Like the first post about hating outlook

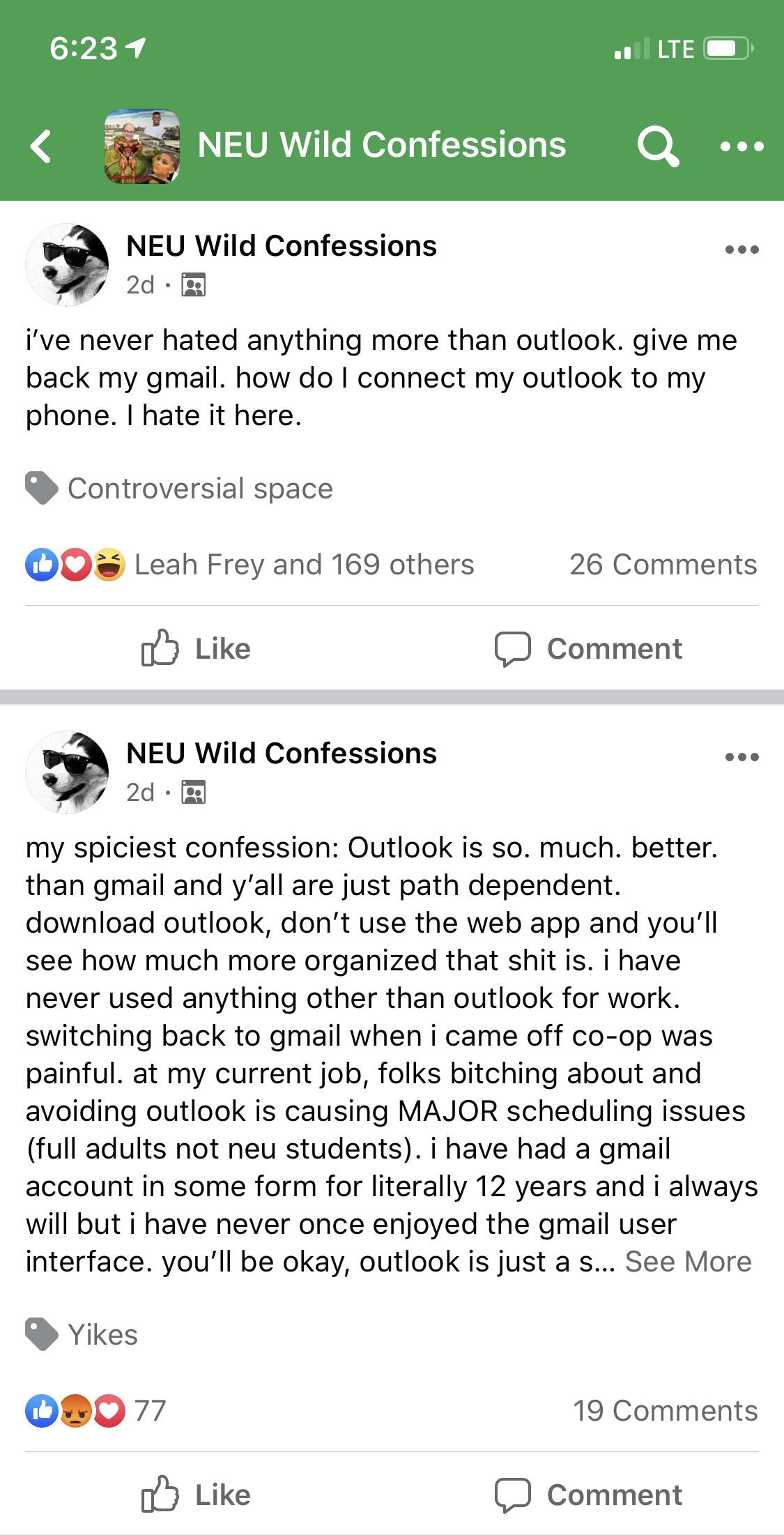pyautogui.click(x=196, y=648)
